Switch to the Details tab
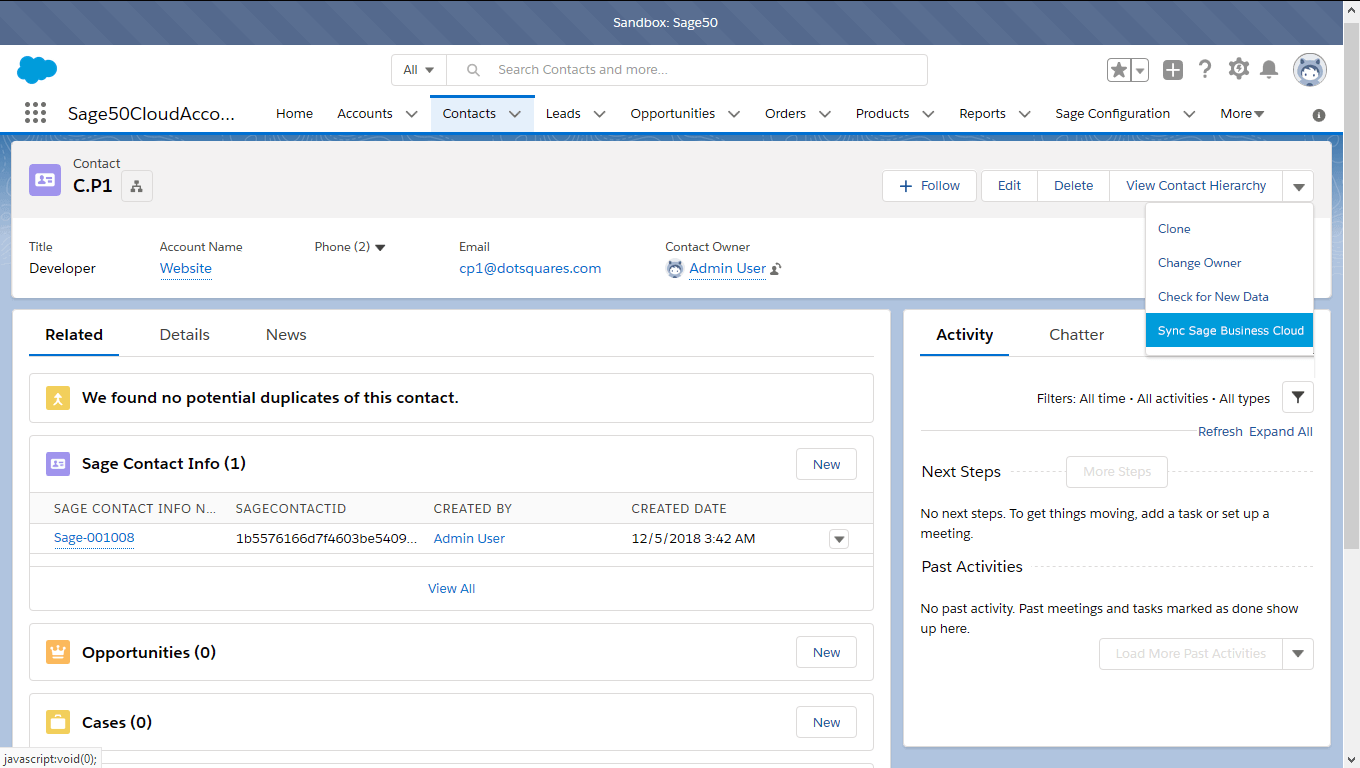Viewport: 1360px width, 768px height. (184, 335)
